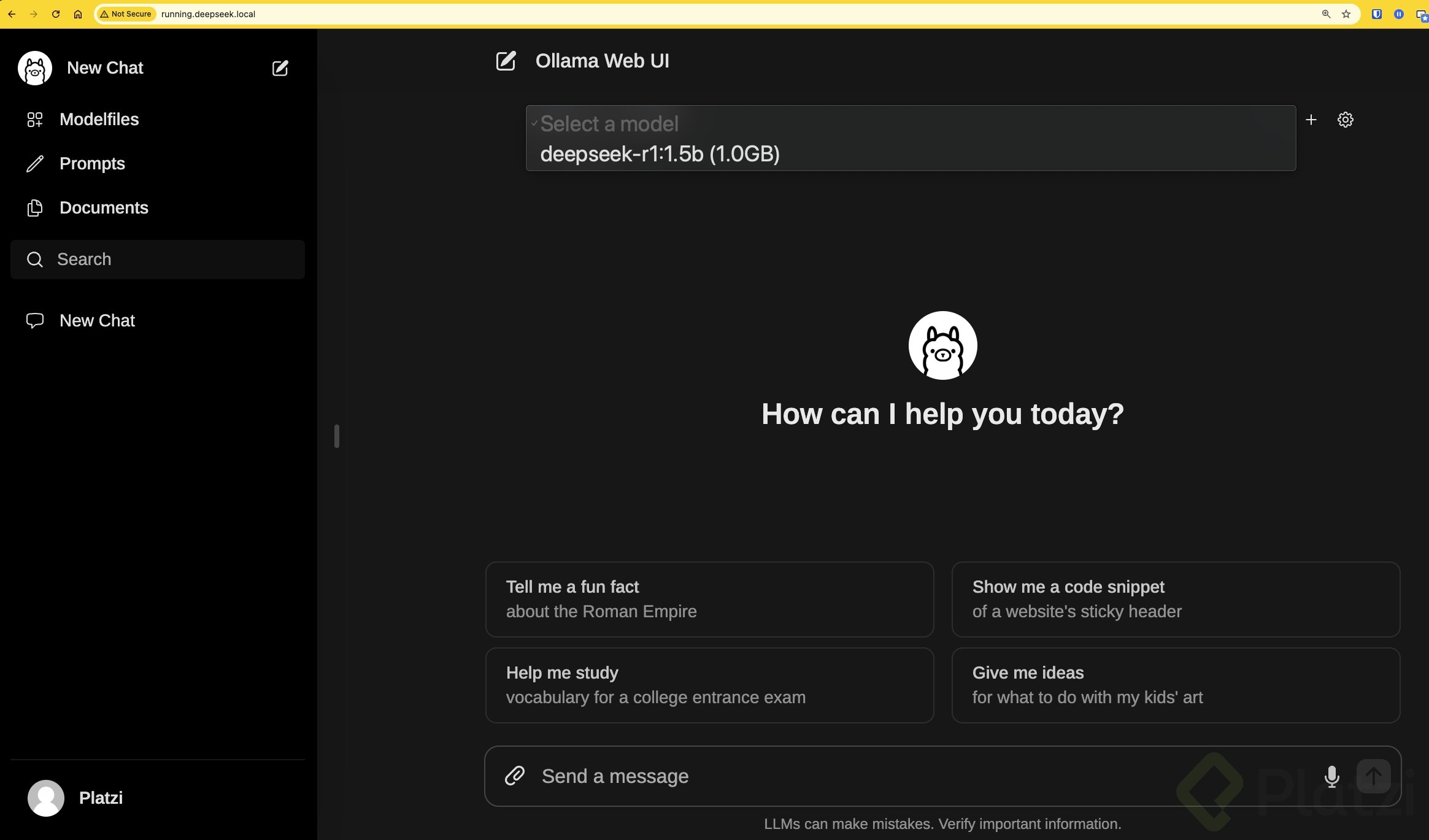Screen dimensions: 1429x840
Task: Click the zoom magnifier icon in address bar
Action: click(1326, 14)
